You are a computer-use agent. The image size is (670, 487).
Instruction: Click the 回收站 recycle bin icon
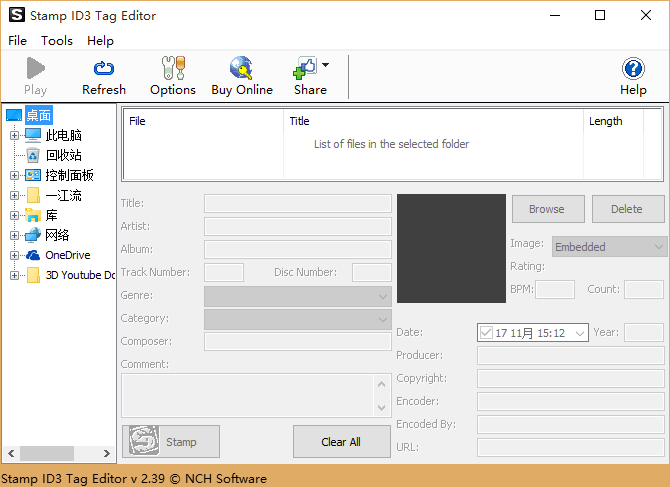(33, 155)
